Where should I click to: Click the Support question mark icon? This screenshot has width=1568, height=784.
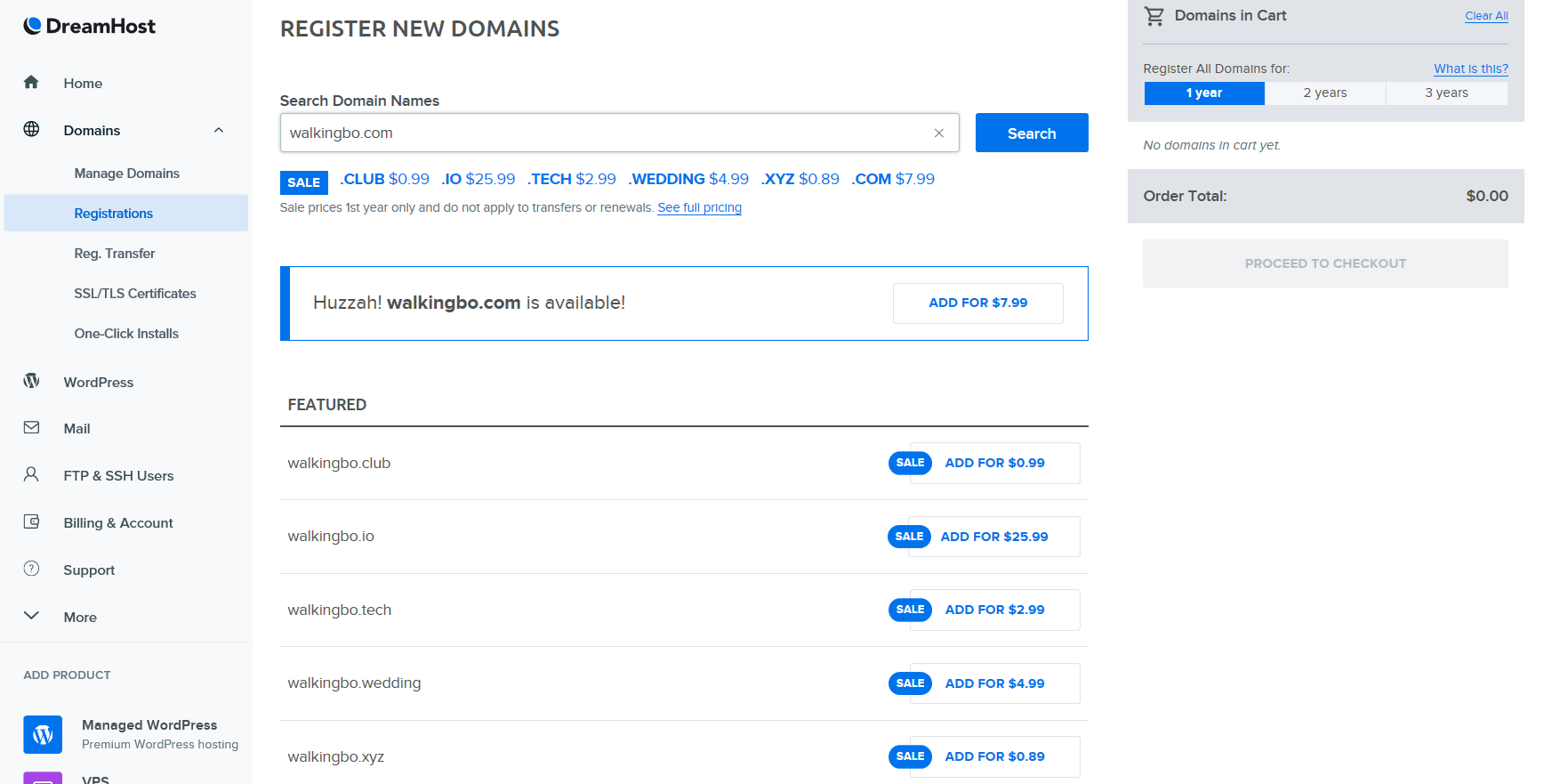pos(31,569)
